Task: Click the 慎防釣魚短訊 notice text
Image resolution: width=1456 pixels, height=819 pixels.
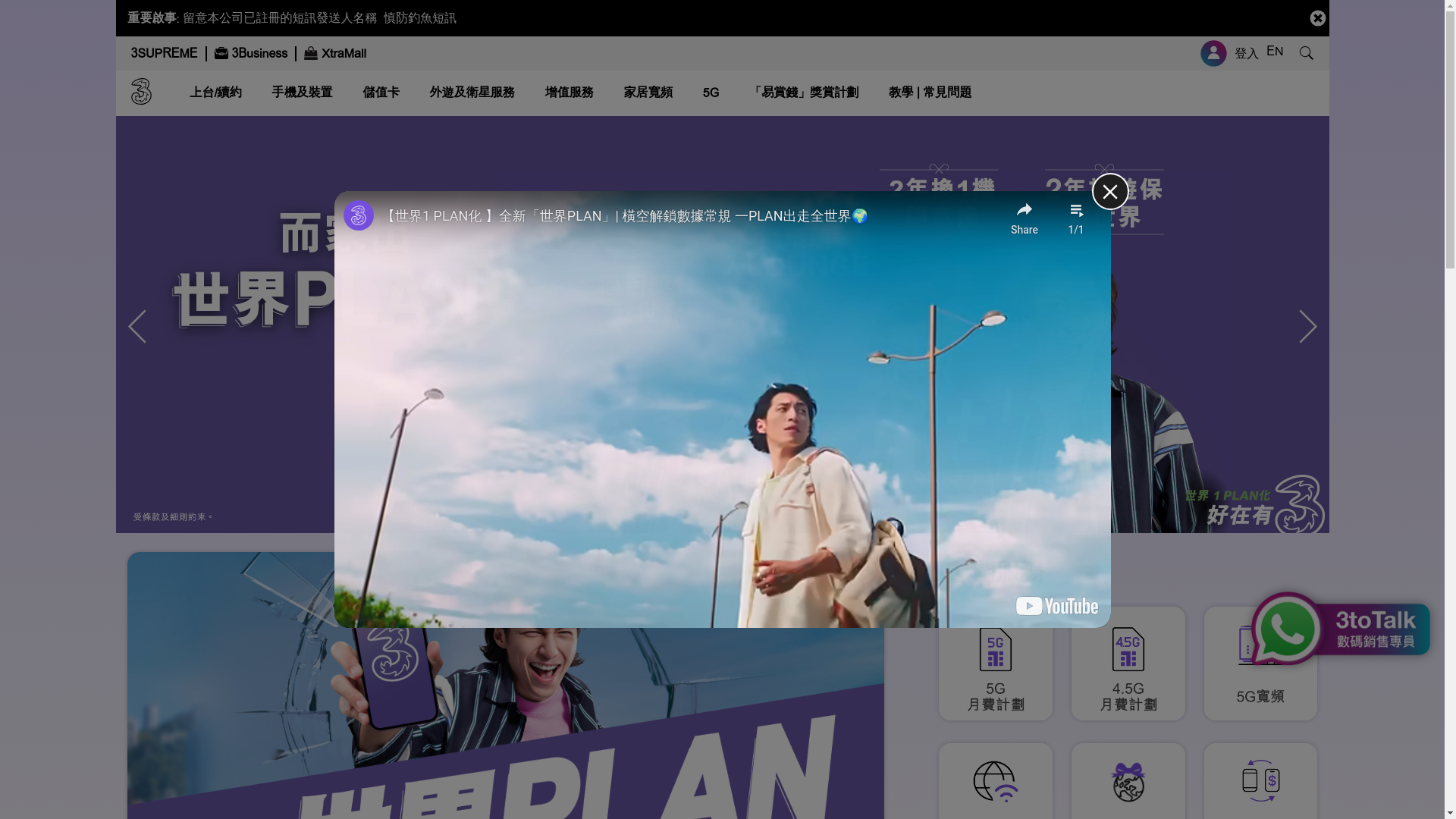Action: pyautogui.click(x=420, y=18)
